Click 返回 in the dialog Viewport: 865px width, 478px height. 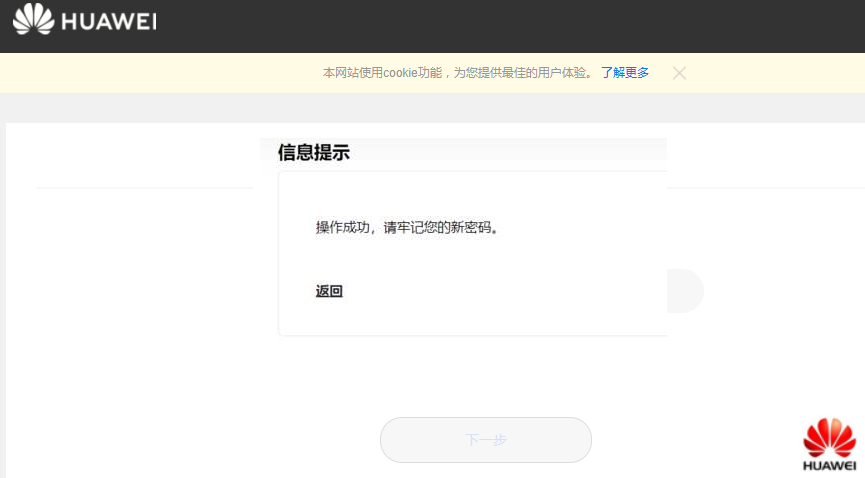coord(329,291)
